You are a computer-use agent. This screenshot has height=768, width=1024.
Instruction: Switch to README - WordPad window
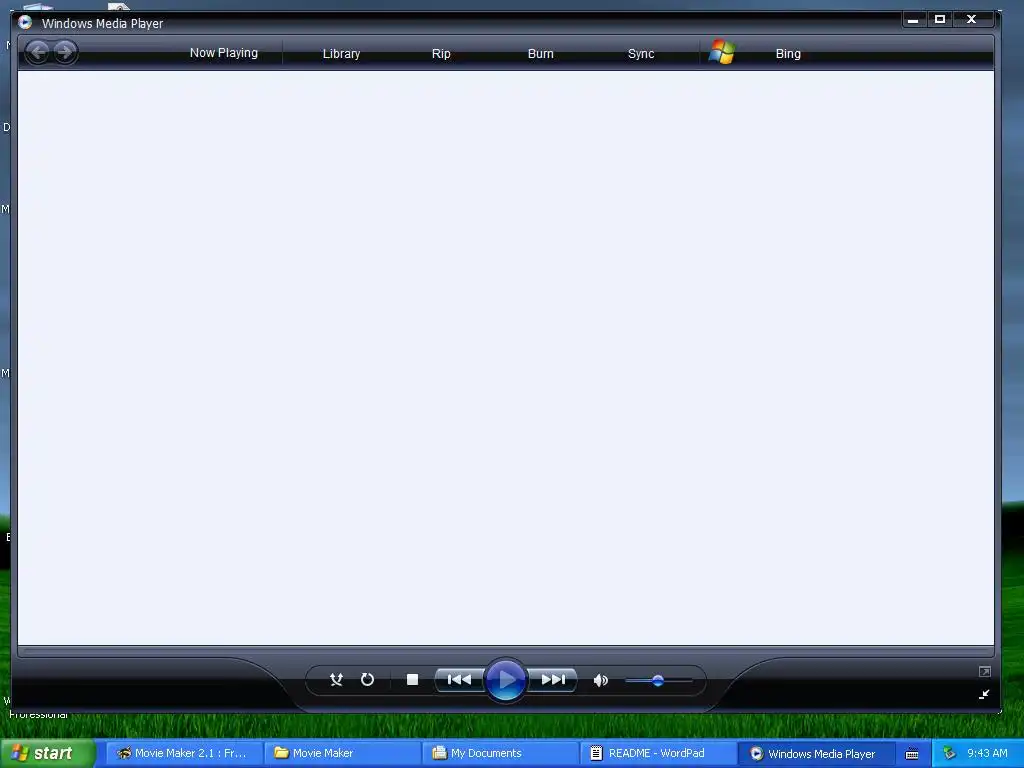click(x=658, y=753)
